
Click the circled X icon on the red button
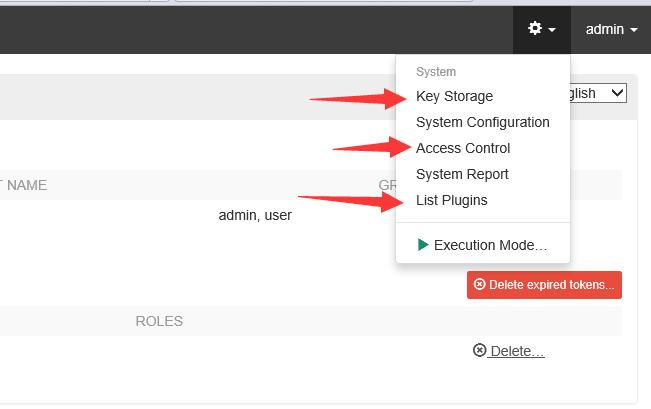tap(480, 285)
